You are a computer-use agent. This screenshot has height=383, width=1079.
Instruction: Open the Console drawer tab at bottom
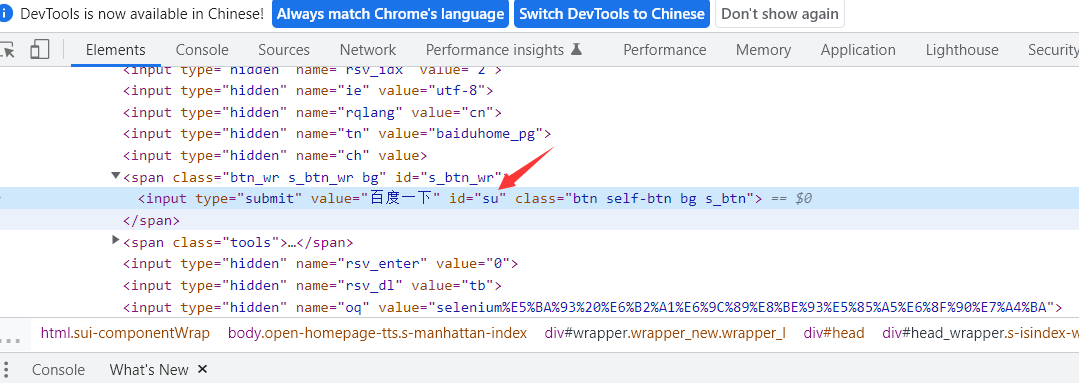coord(58,369)
